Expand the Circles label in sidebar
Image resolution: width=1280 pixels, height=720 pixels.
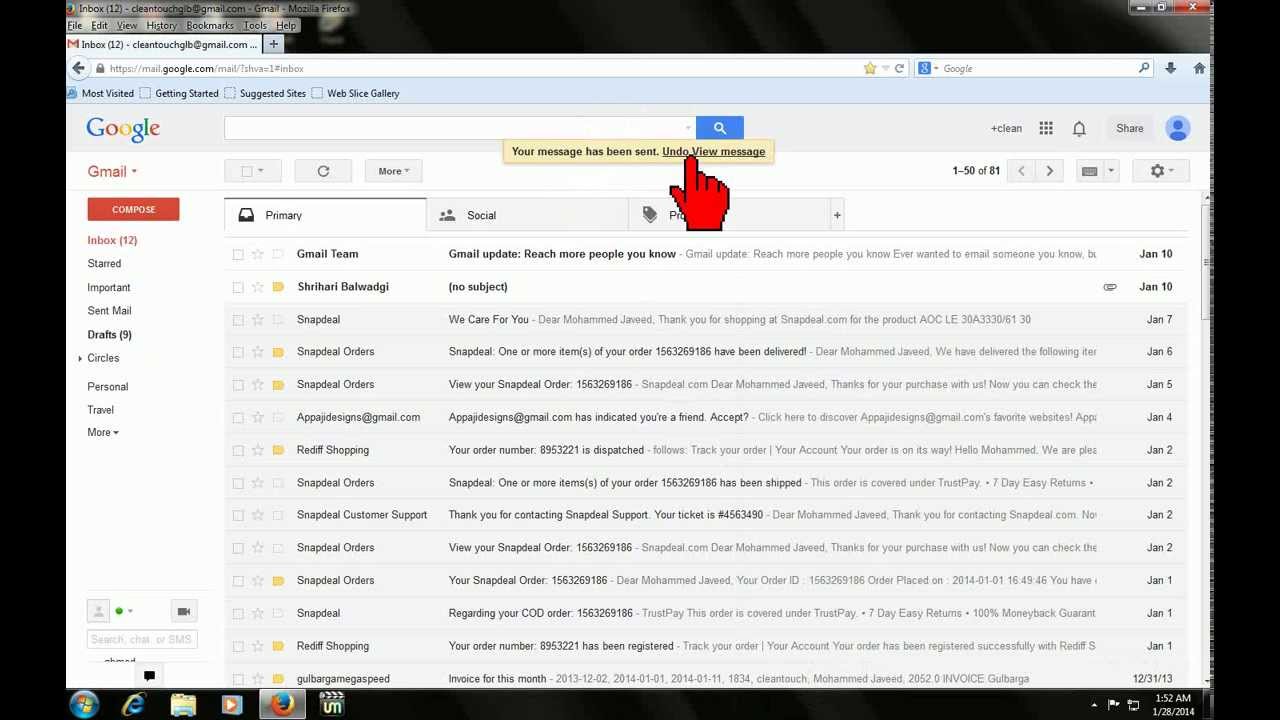80,358
